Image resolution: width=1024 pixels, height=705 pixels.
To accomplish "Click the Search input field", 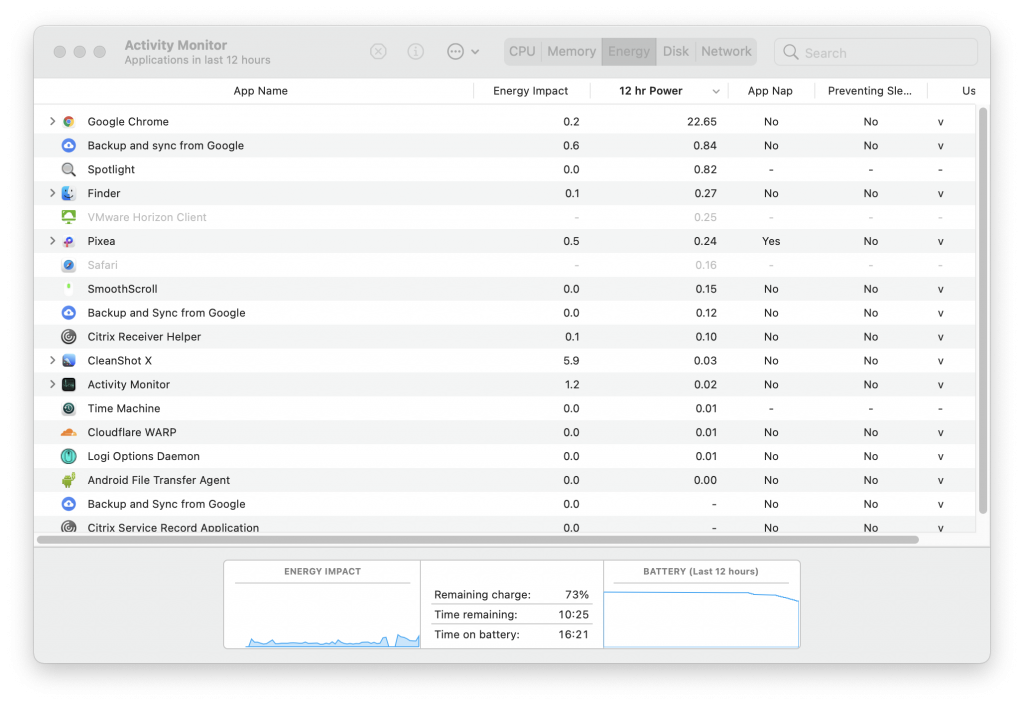I will (x=876, y=52).
